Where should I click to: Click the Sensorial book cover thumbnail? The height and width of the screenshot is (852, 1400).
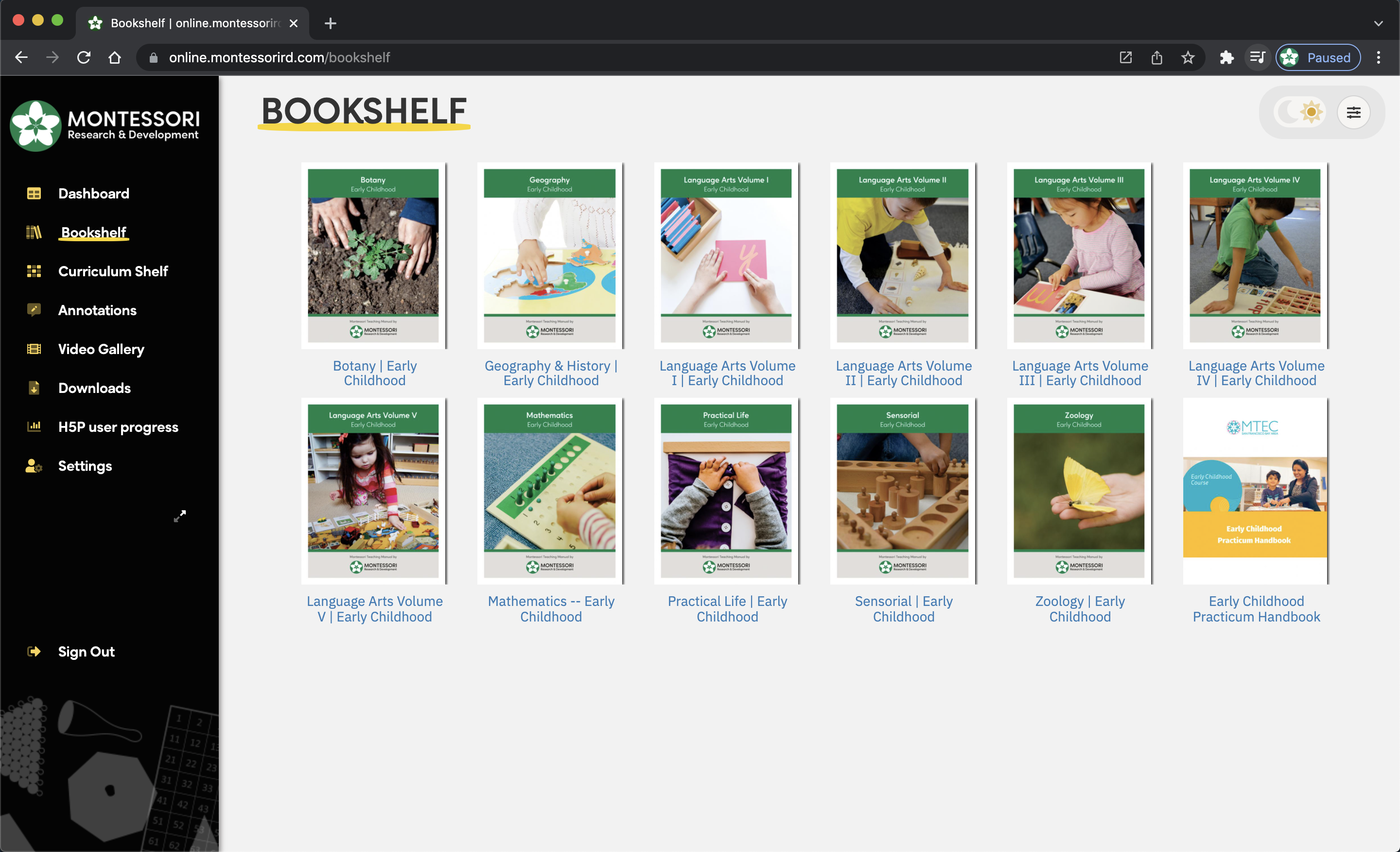tap(903, 491)
